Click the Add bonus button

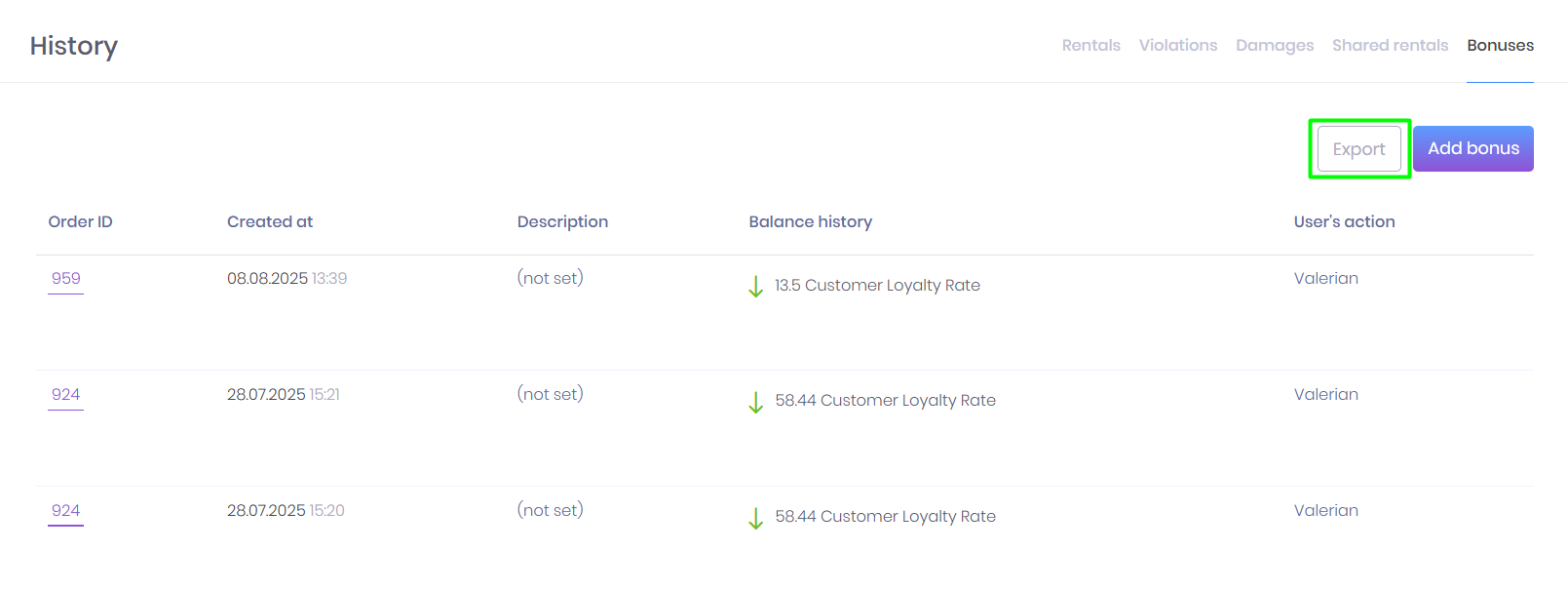pyautogui.click(x=1472, y=148)
